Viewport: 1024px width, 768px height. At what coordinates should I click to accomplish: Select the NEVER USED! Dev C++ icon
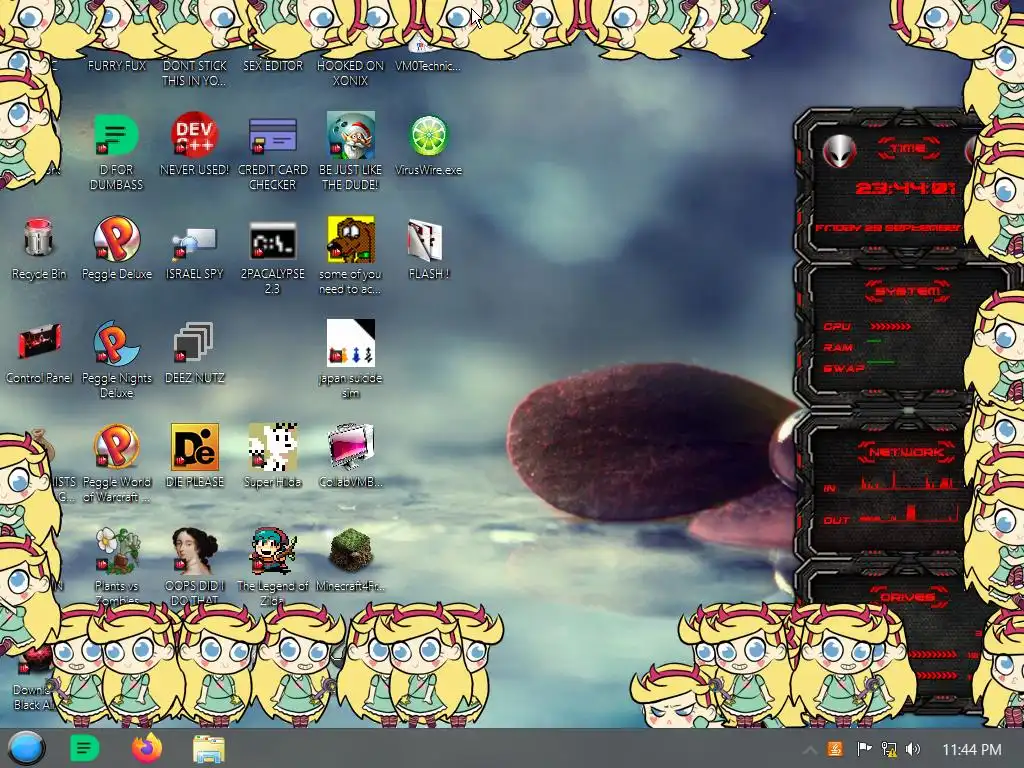coord(194,136)
